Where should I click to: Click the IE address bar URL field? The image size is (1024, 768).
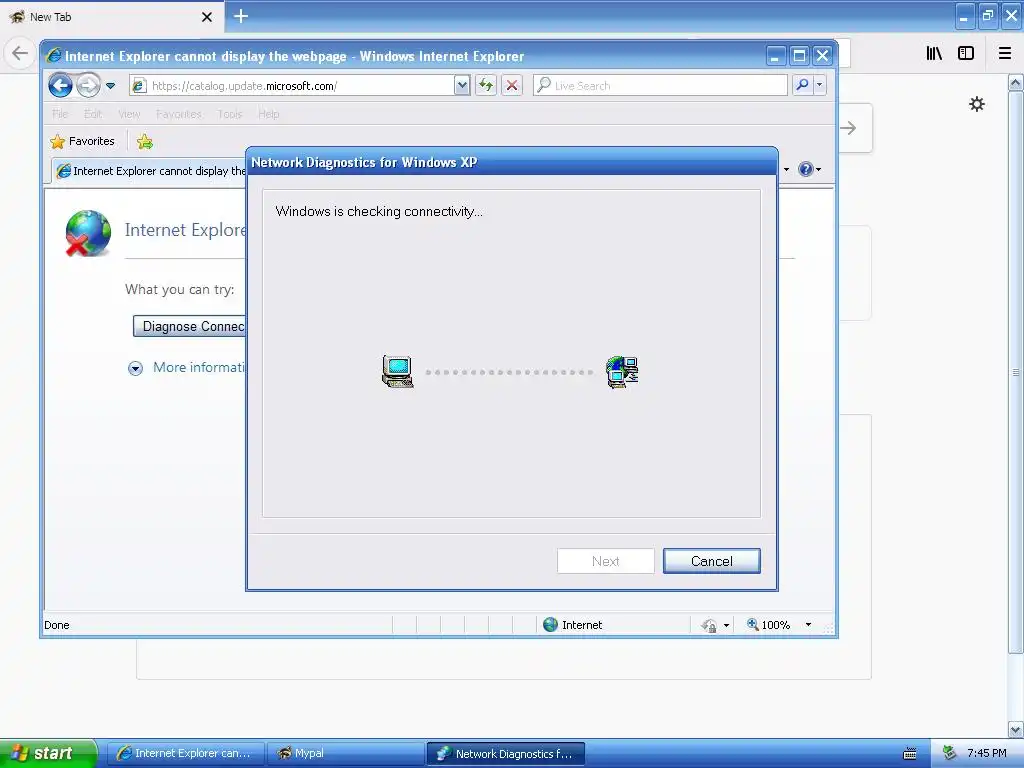click(292, 86)
